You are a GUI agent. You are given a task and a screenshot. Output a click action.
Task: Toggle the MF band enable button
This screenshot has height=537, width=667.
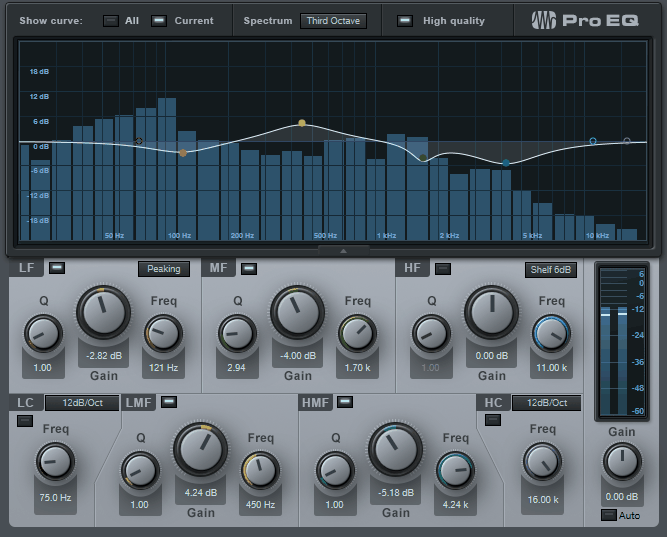pos(249,269)
